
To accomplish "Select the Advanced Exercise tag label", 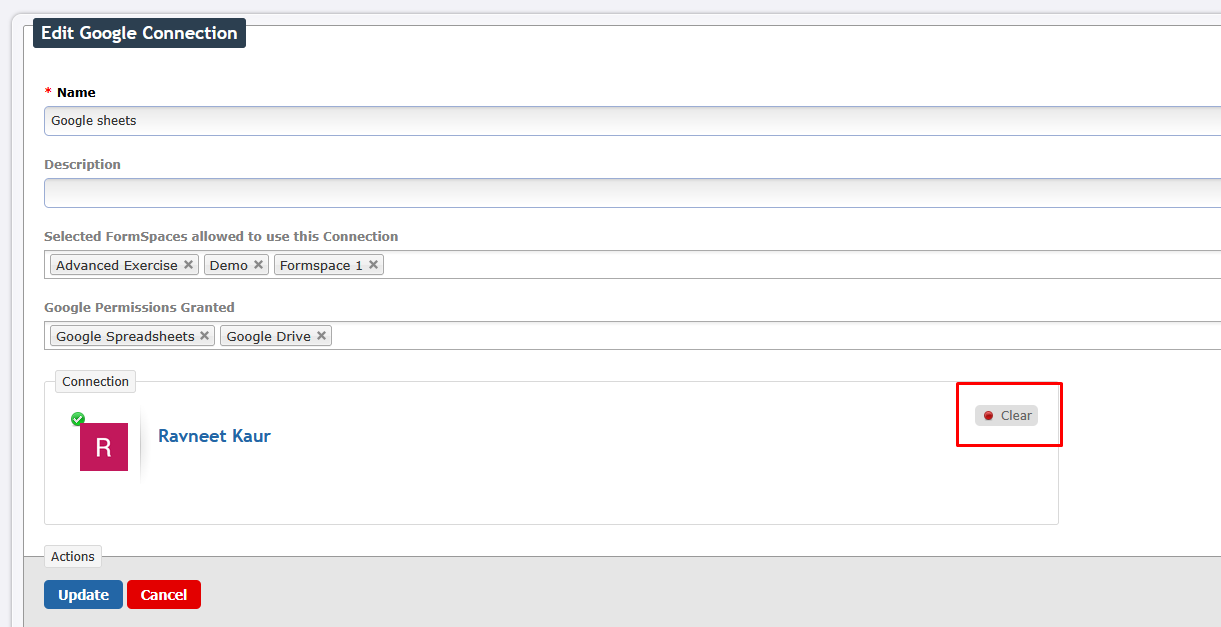I will [x=117, y=266].
